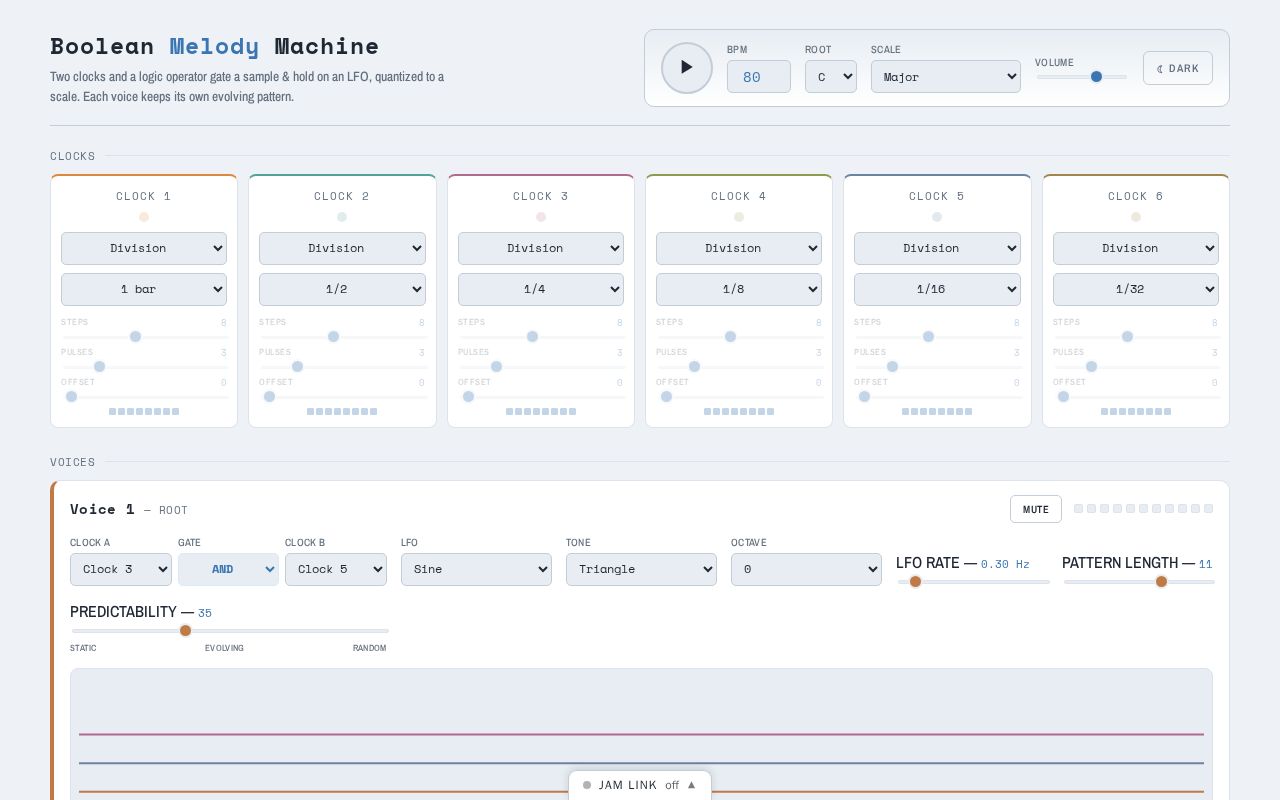Click the BPM value field
1280x800 pixels.
tap(759, 77)
